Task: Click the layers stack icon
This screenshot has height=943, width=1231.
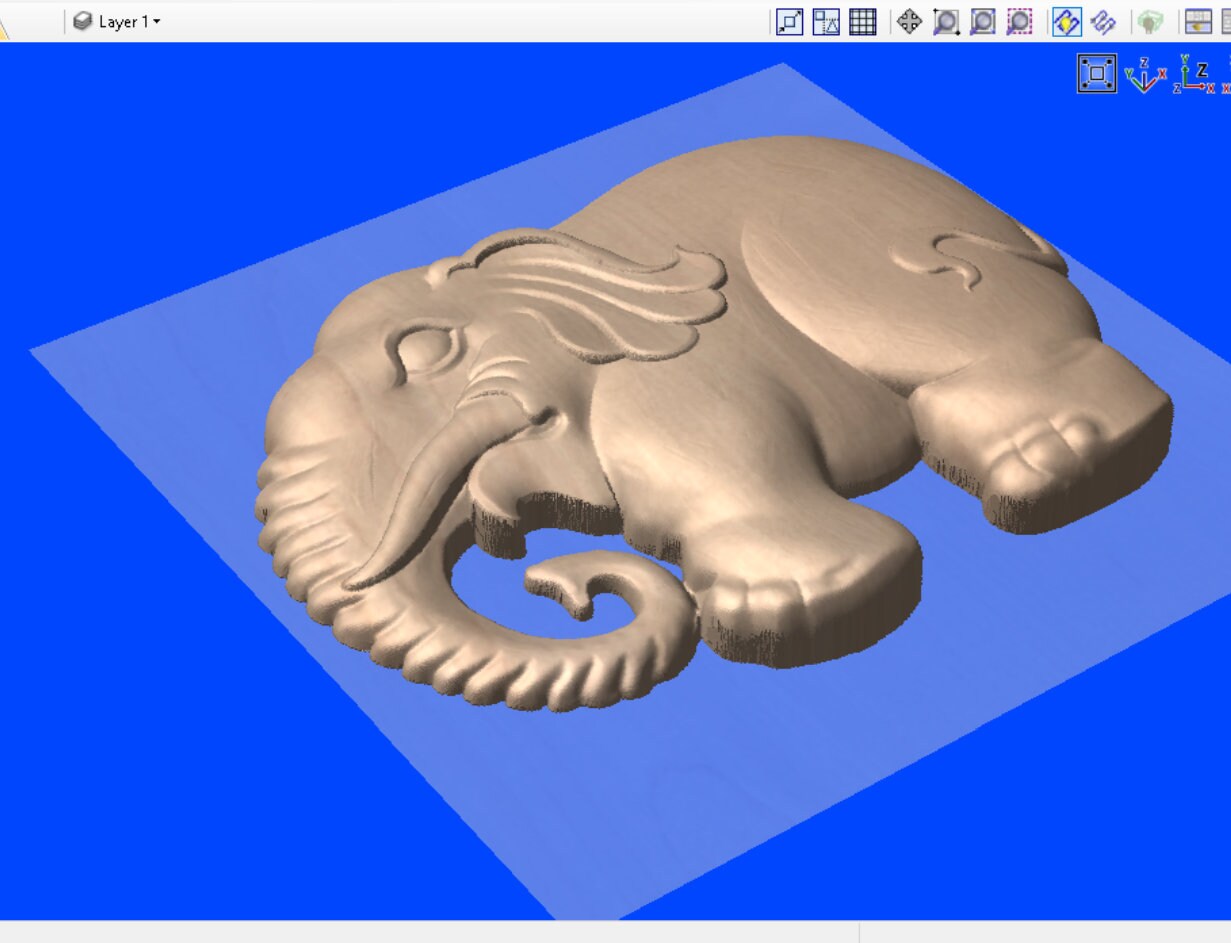Action: click(83, 21)
